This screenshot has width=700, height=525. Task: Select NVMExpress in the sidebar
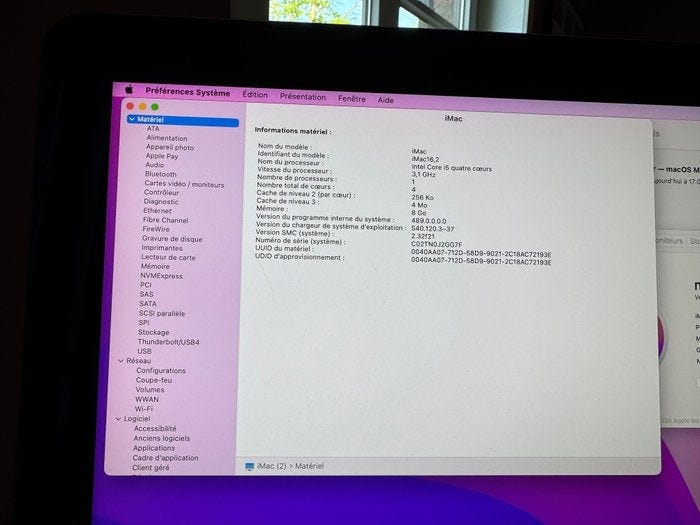point(161,276)
